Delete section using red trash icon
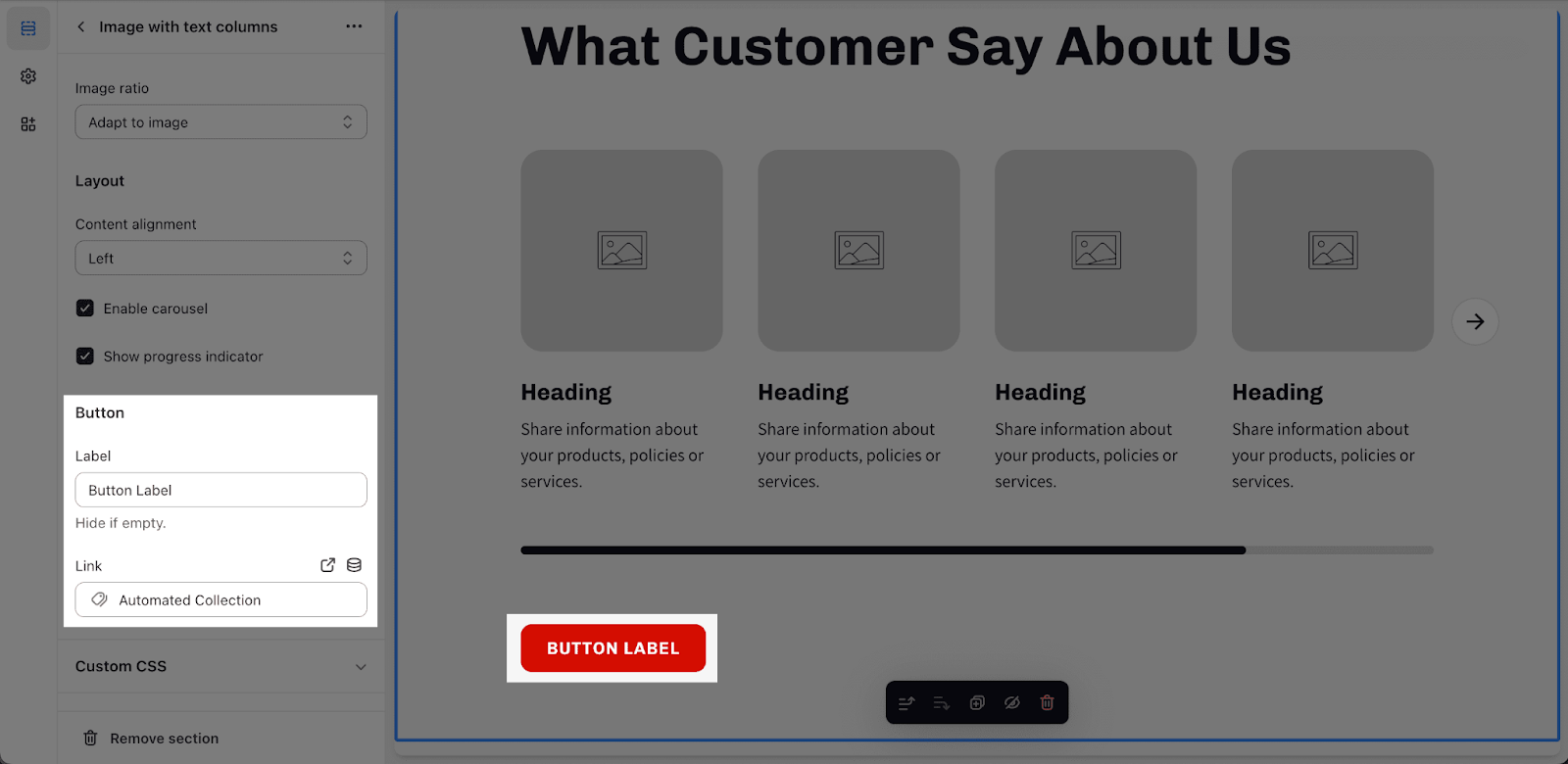 pos(1048,703)
